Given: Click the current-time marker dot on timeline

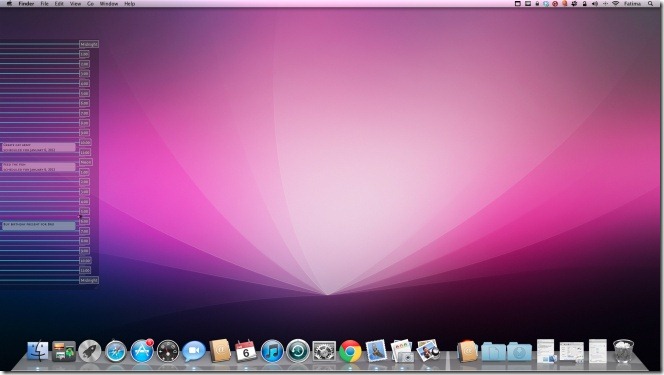Looking at the screenshot, I should pyautogui.click(x=80, y=216).
